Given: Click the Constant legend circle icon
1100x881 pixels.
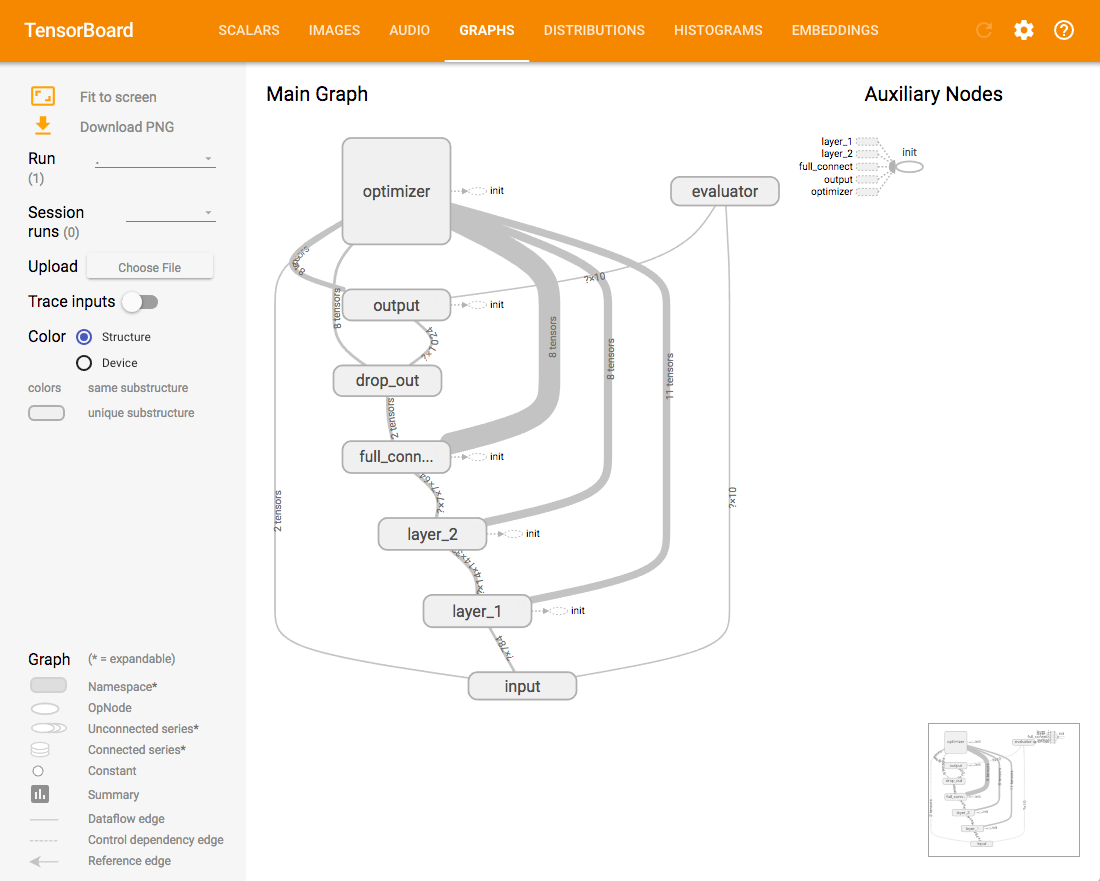Looking at the screenshot, I should [38, 771].
